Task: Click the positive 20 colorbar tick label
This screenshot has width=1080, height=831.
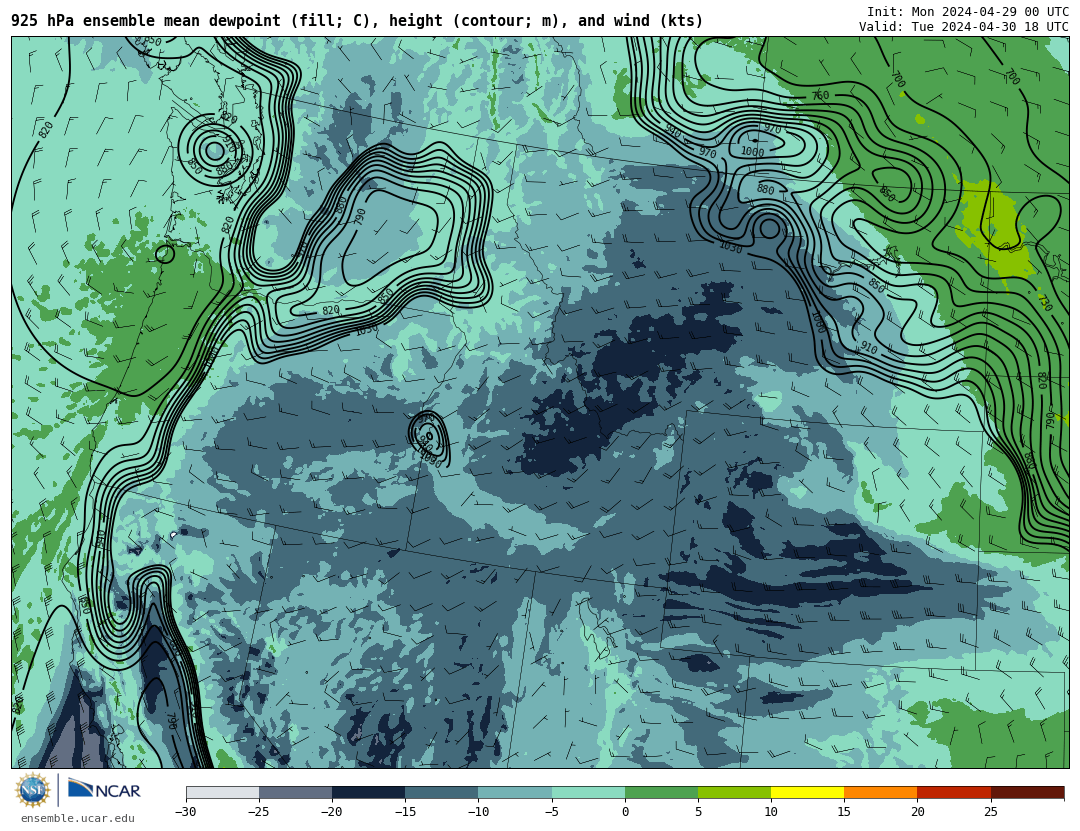Action: (x=917, y=812)
